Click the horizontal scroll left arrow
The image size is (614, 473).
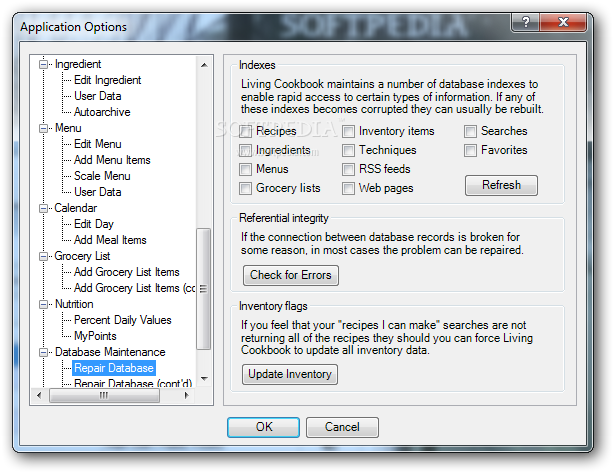tap(39, 395)
